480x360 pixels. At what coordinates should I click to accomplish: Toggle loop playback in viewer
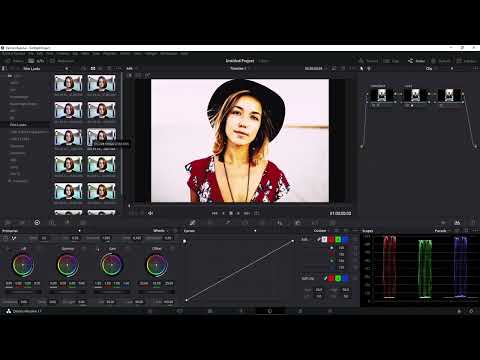[257, 213]
